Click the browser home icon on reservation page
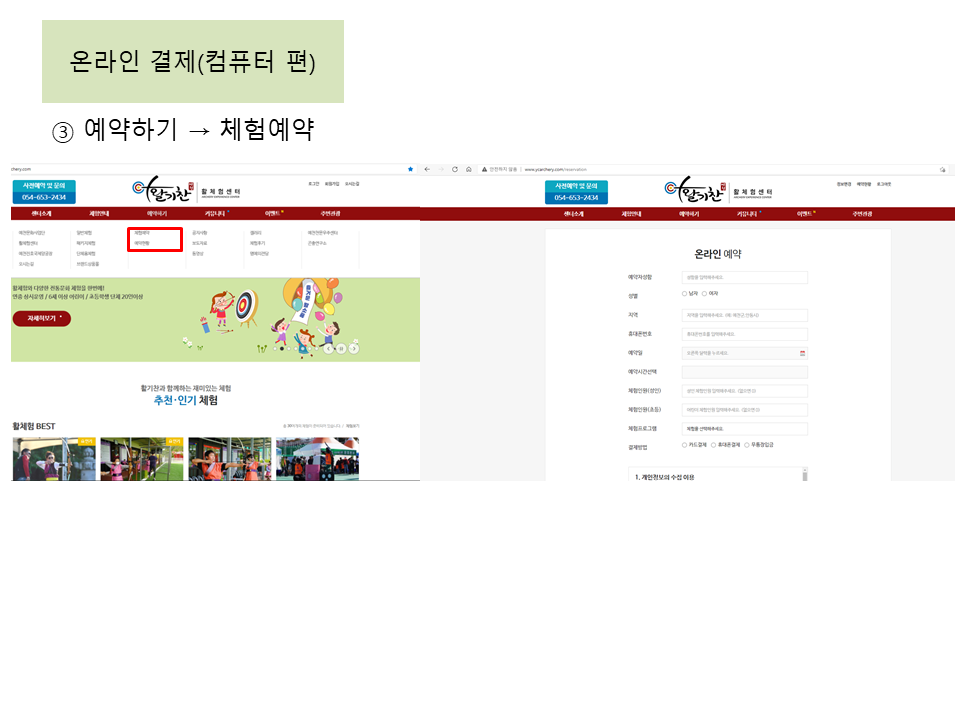This screenshot has height=720, width=960. pos(468,170)
